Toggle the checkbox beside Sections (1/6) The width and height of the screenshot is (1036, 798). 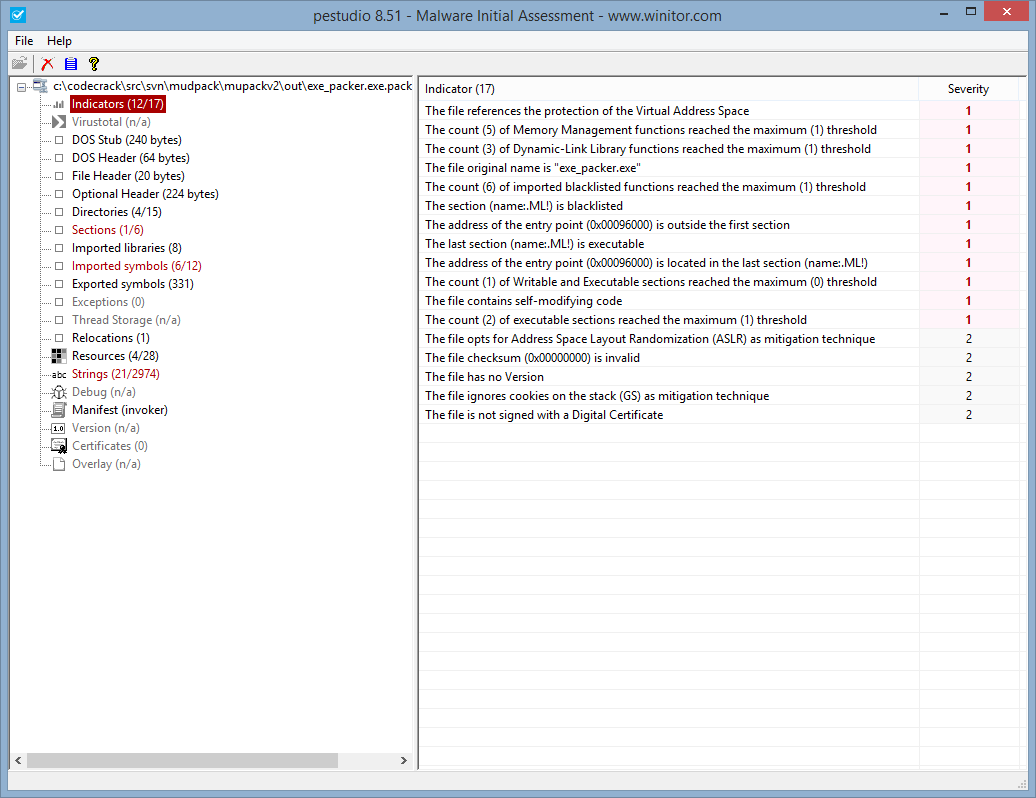coord(59,230)
